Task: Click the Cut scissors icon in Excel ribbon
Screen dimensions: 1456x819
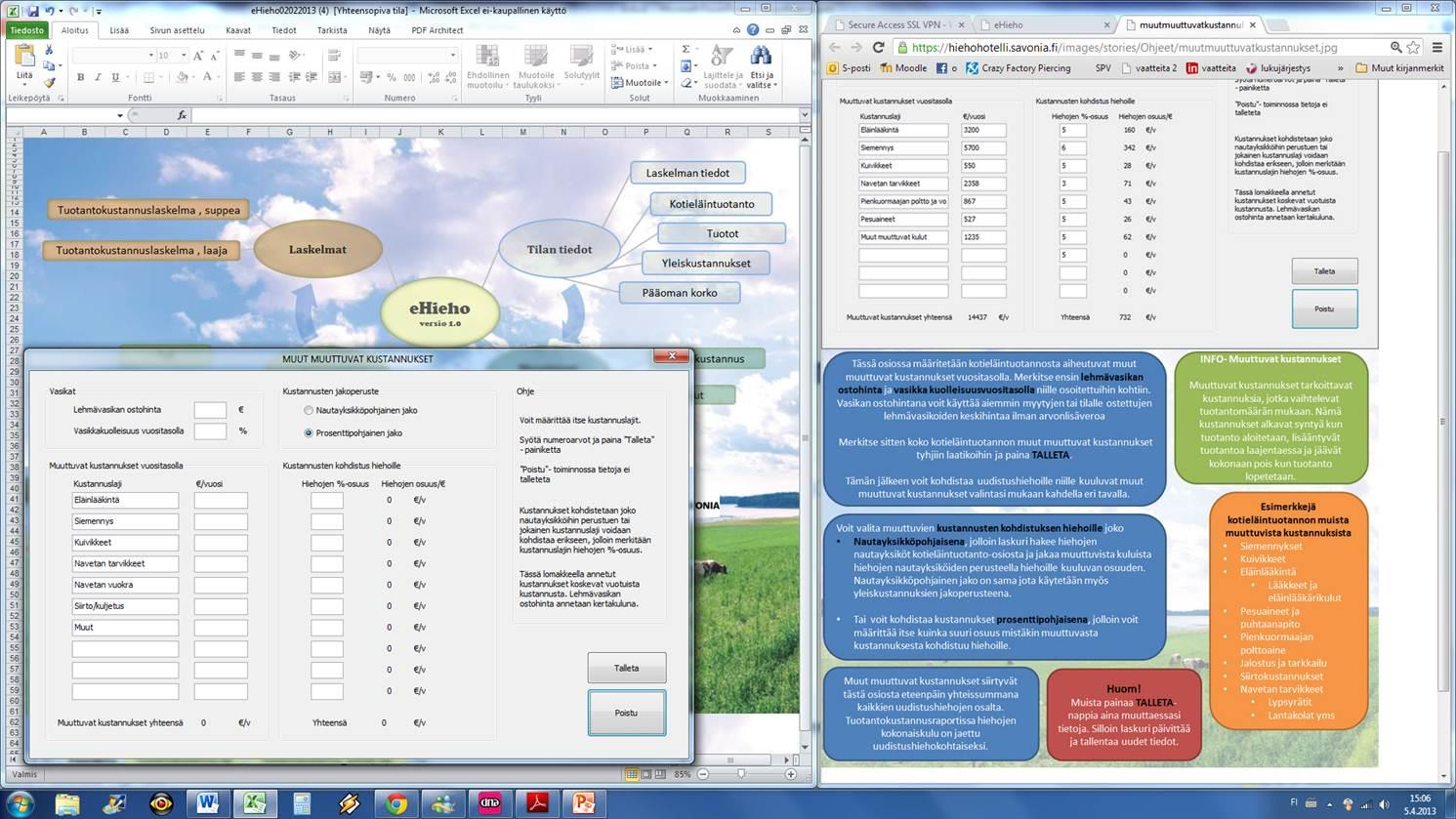Action: pos(49,50)
